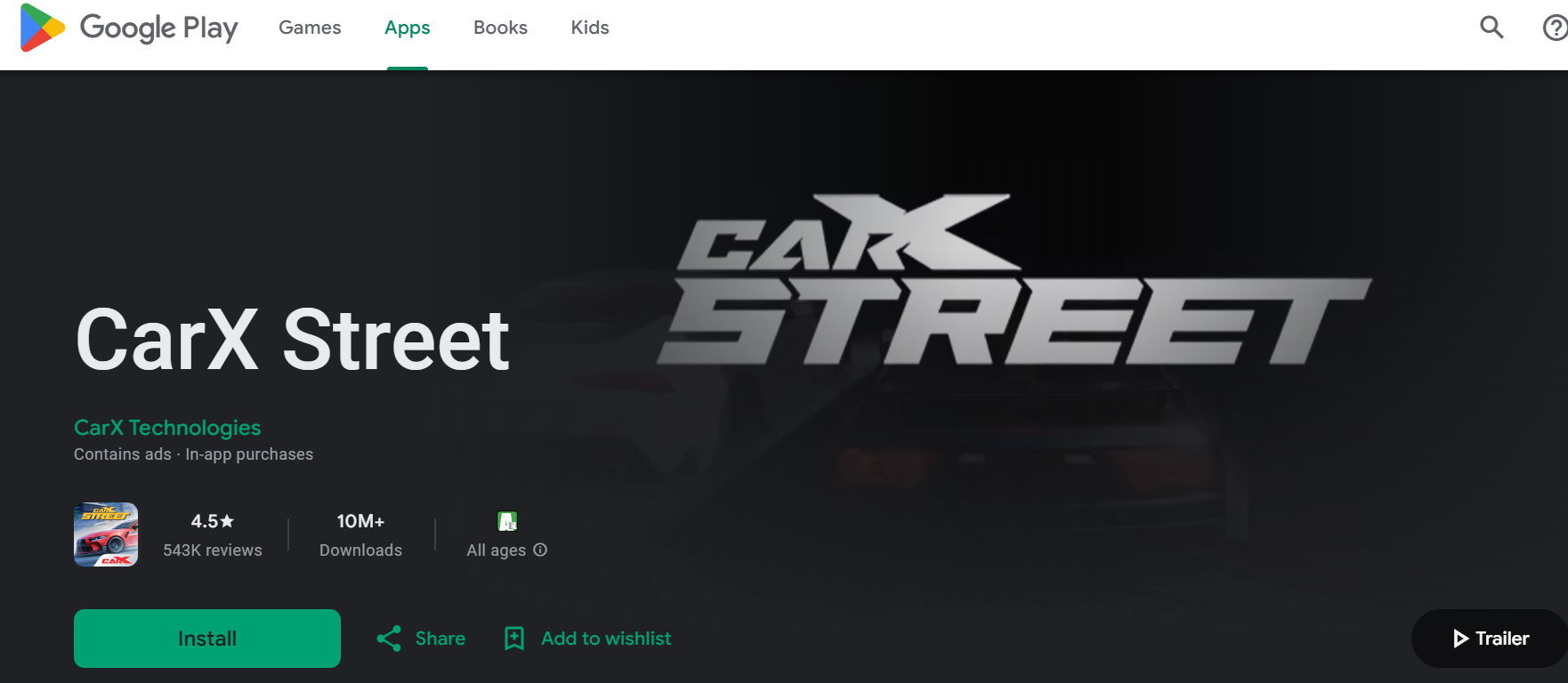Open search with the magnifier icon
Viewport: 1568px width, 683px height.
click(1491, 28)
